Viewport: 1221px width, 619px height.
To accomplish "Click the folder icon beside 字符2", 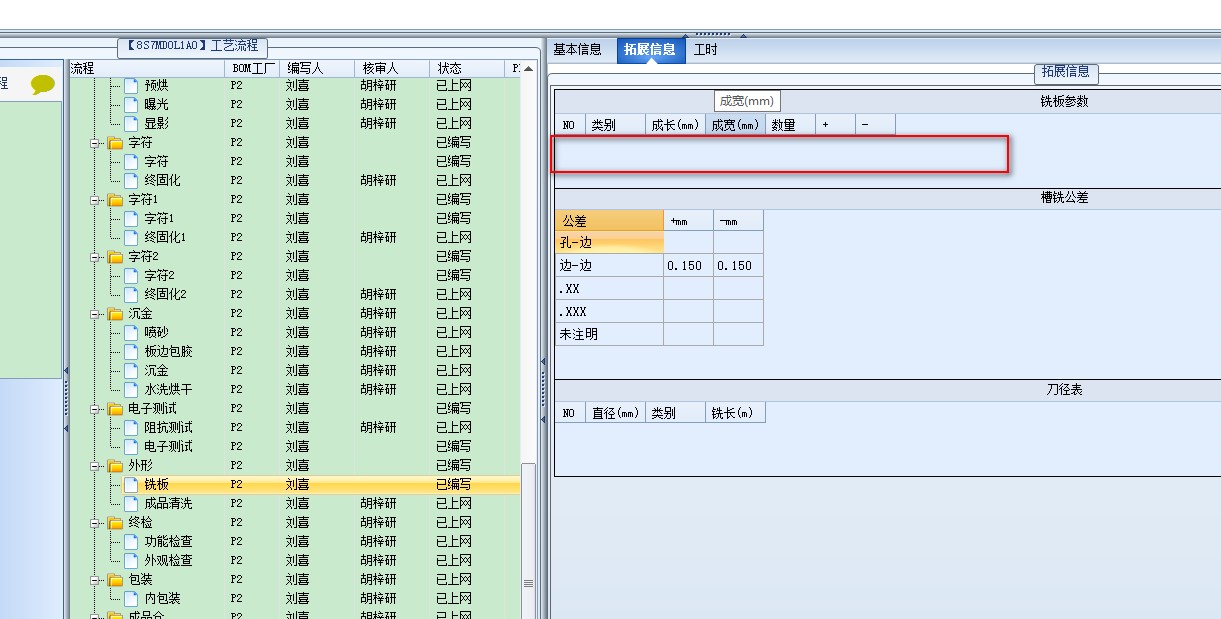I will [115, 257].
